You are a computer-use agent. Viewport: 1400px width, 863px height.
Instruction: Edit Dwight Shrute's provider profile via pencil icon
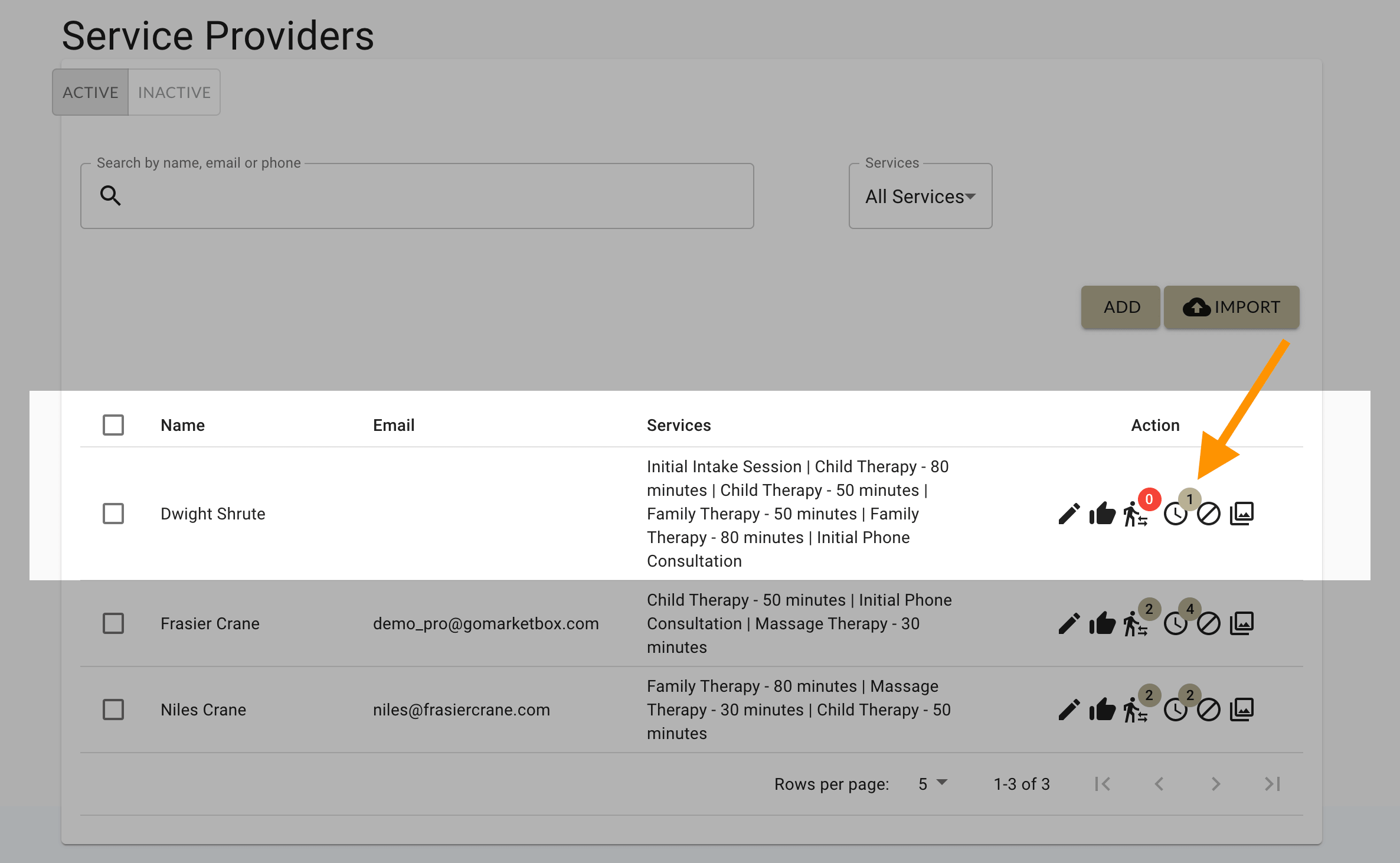1068,514
